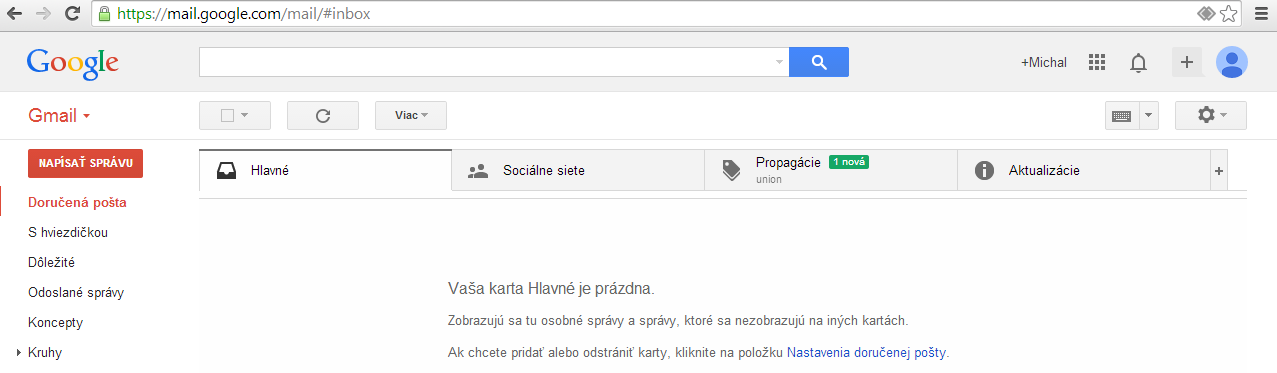Click the +Michal profile link
Screen dimensions: 1277x373
click(x=1043, y=62)
